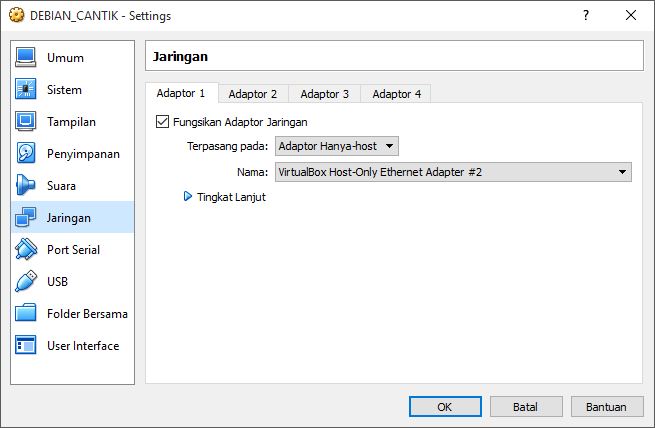Click the Suara label in sidebar
The image size is (655, 428).
61,185
